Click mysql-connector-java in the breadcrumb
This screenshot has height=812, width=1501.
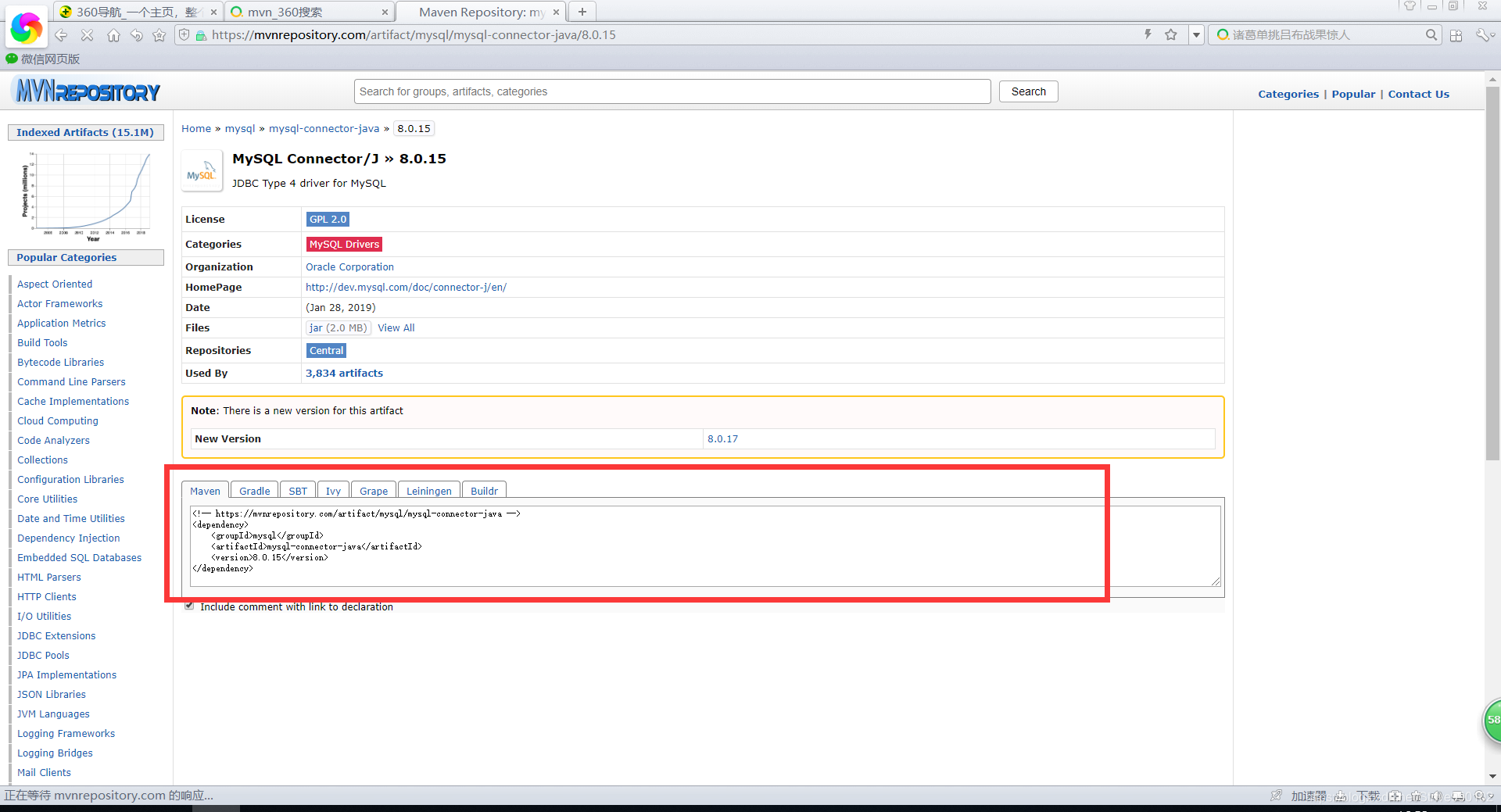tap(324, 128)
